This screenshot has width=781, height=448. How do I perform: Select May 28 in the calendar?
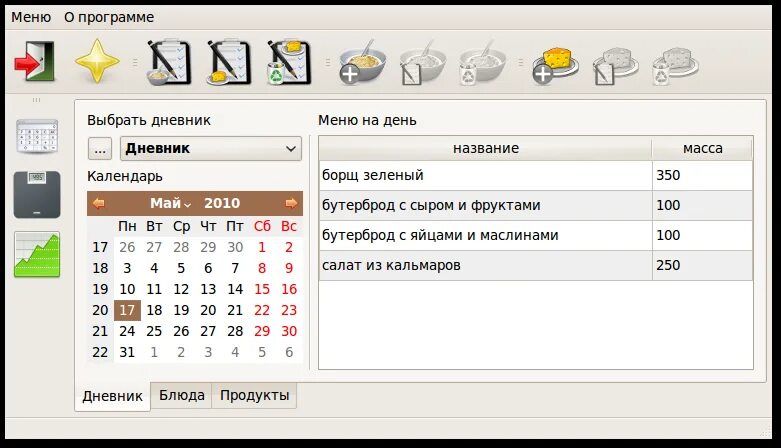(235, 331)
